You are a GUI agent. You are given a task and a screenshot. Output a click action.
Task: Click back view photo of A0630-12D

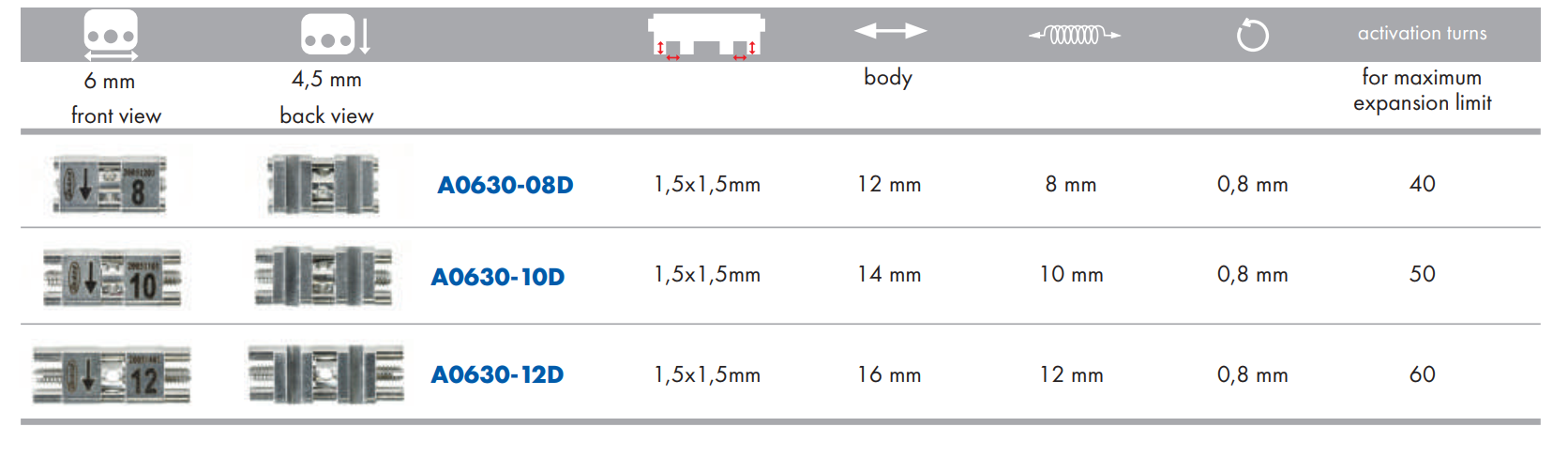pos(326,373)
